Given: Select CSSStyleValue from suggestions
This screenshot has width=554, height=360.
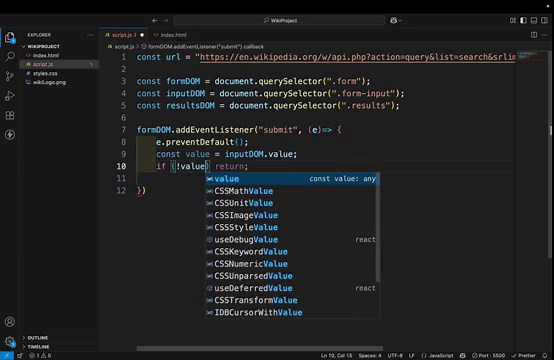Looking at the screenshot, I should (292, 227).
